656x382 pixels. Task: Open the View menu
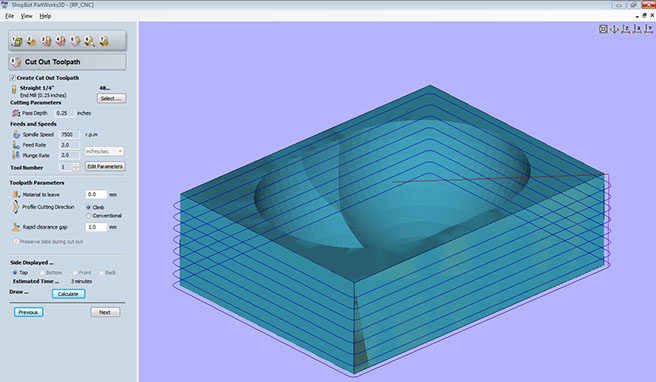click(x=26, y=16)
